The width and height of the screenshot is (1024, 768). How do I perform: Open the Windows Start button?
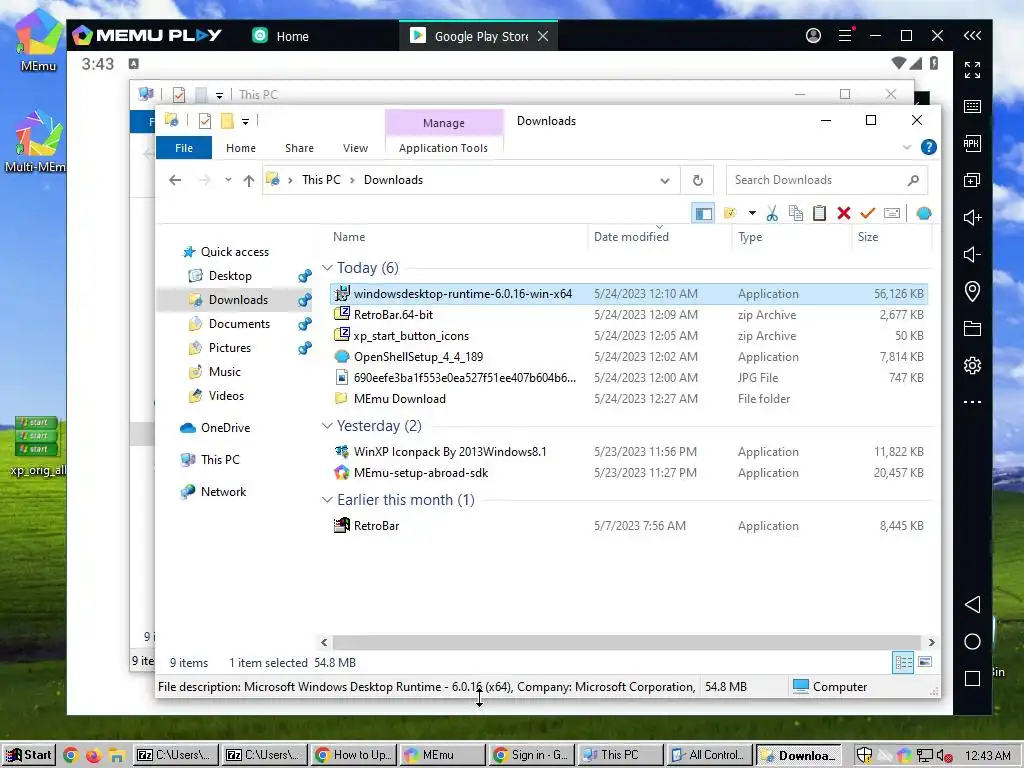point(28,755)
